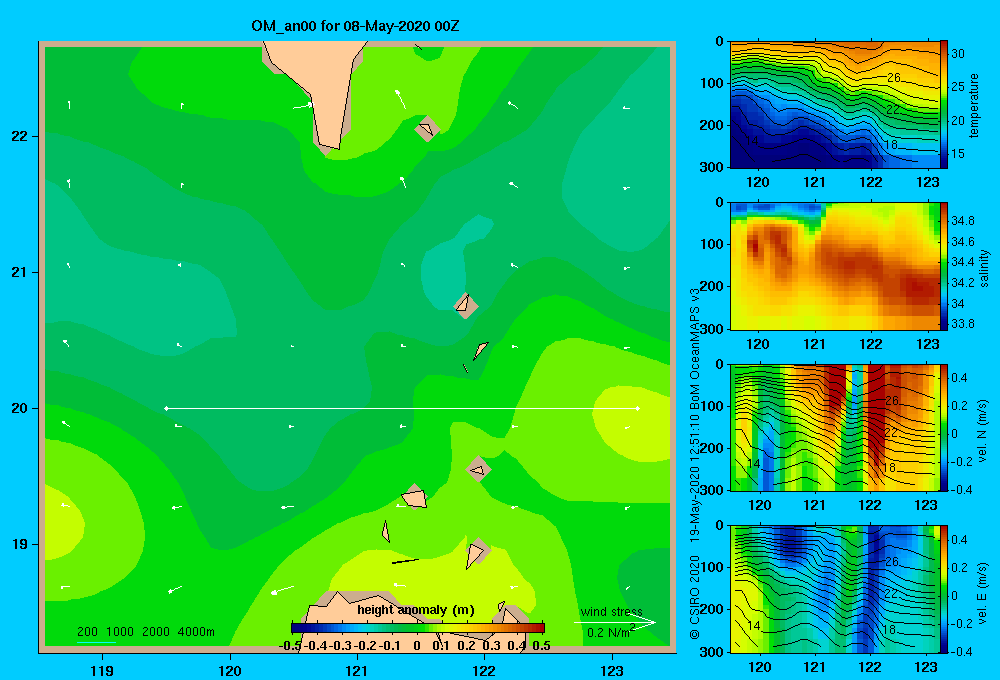Click the 'vel. E (m/s)' axis label
1000x680 pixels.
coord(982,593)
